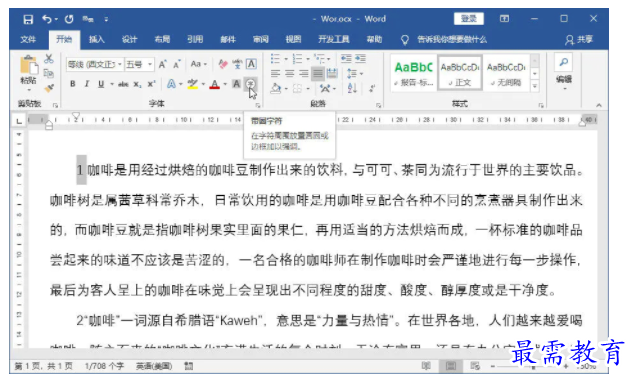Click the 告诉我你想要做什么 search box

coord(452,40)
